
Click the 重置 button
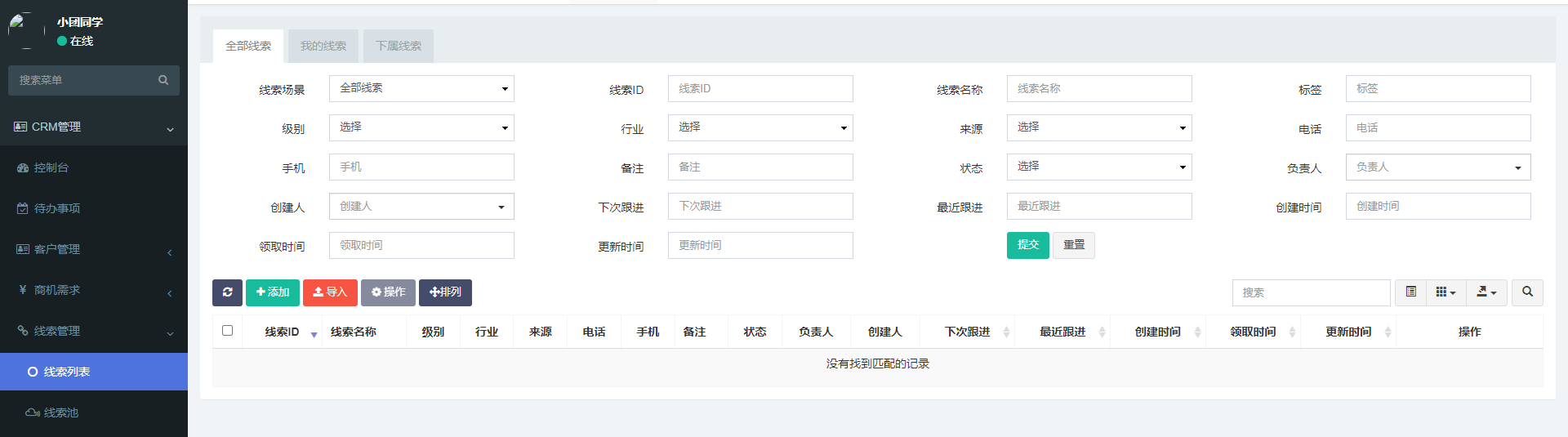(1074, 245)
